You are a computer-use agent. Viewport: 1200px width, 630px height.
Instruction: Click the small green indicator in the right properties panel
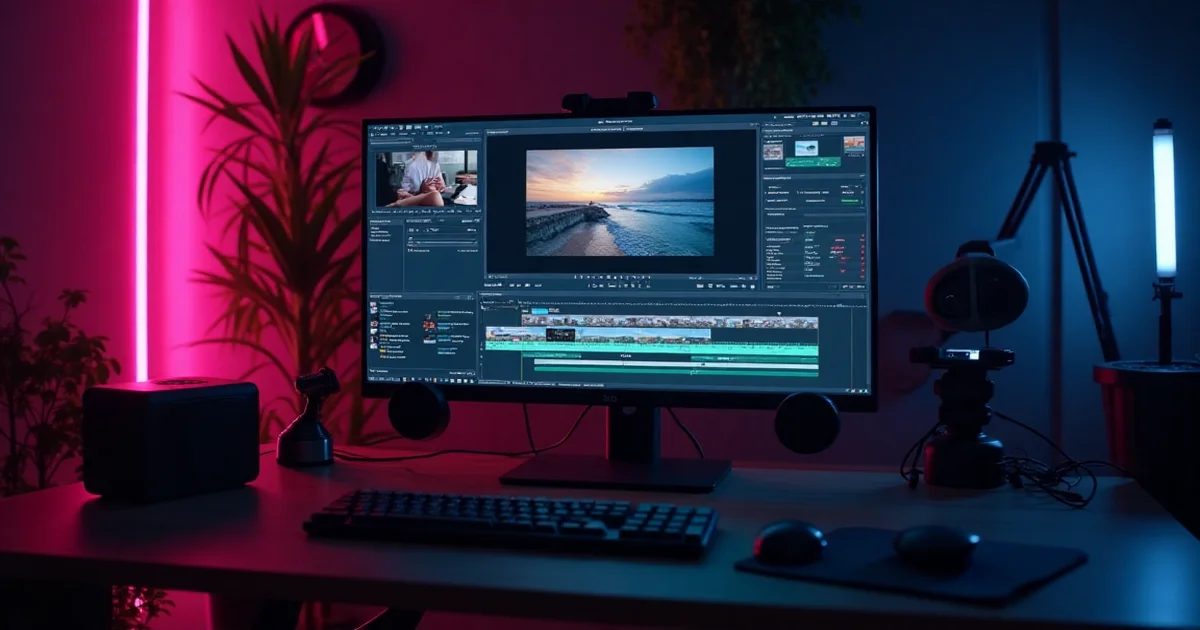[x=851, y=201]
